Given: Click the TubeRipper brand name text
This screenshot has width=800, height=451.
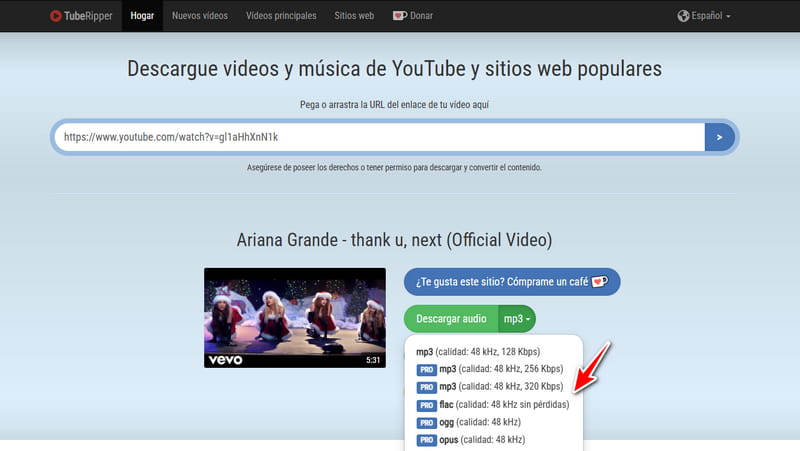Looking at the screenshot, I should [x=88, y=16].
